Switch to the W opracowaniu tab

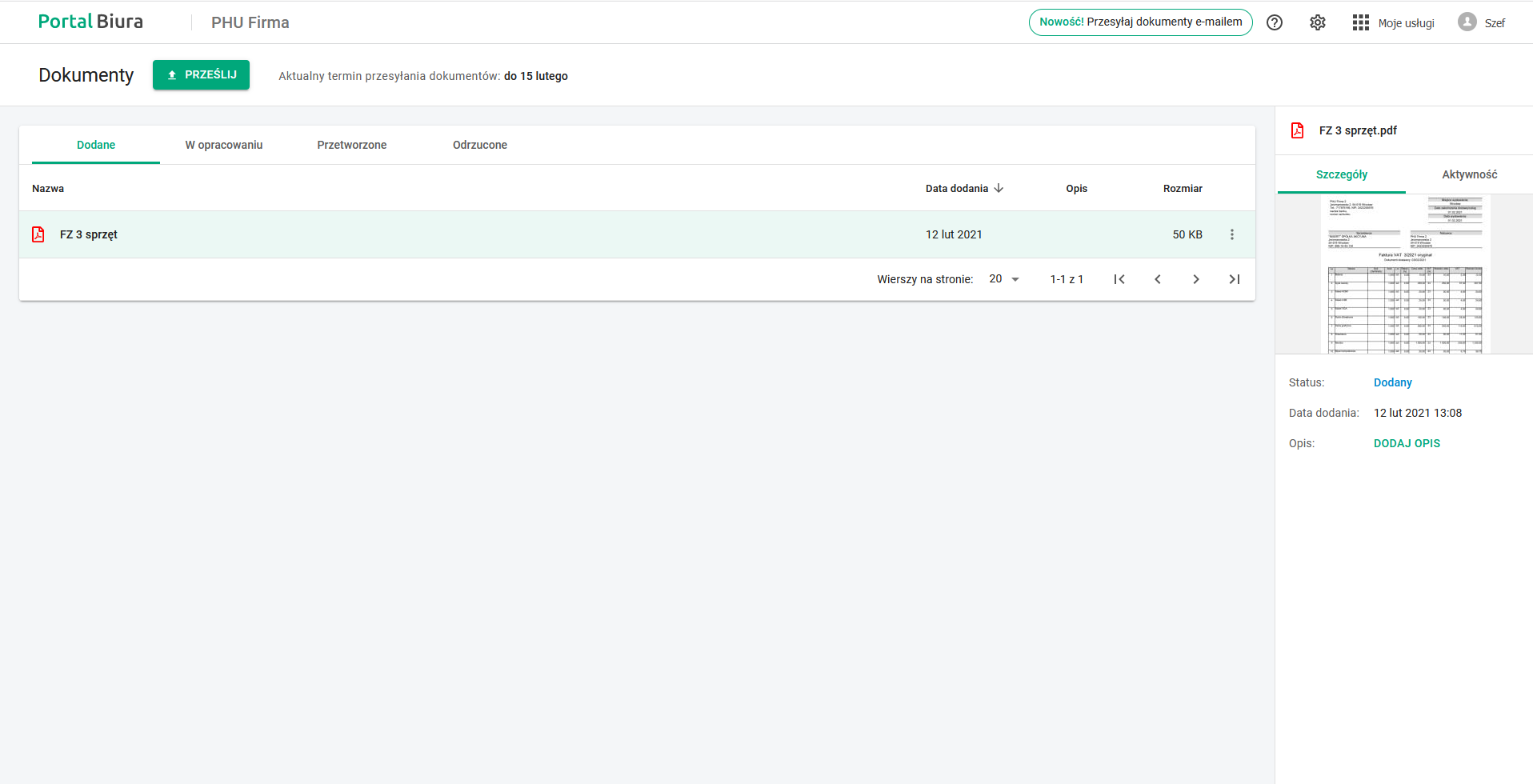[224, 145]
